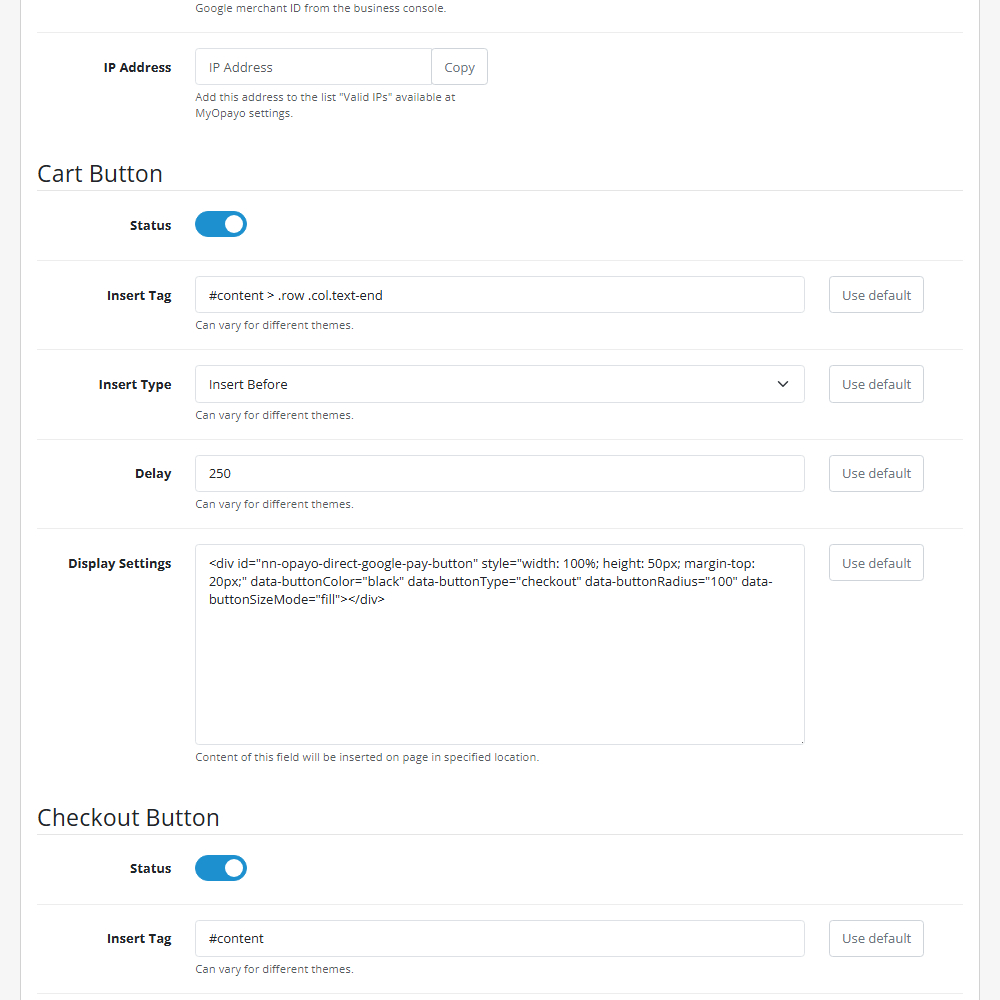This screenshot has width=1000, height=1000.
Task: Click inside the Display Settings textarea
Action: point(499,670)
